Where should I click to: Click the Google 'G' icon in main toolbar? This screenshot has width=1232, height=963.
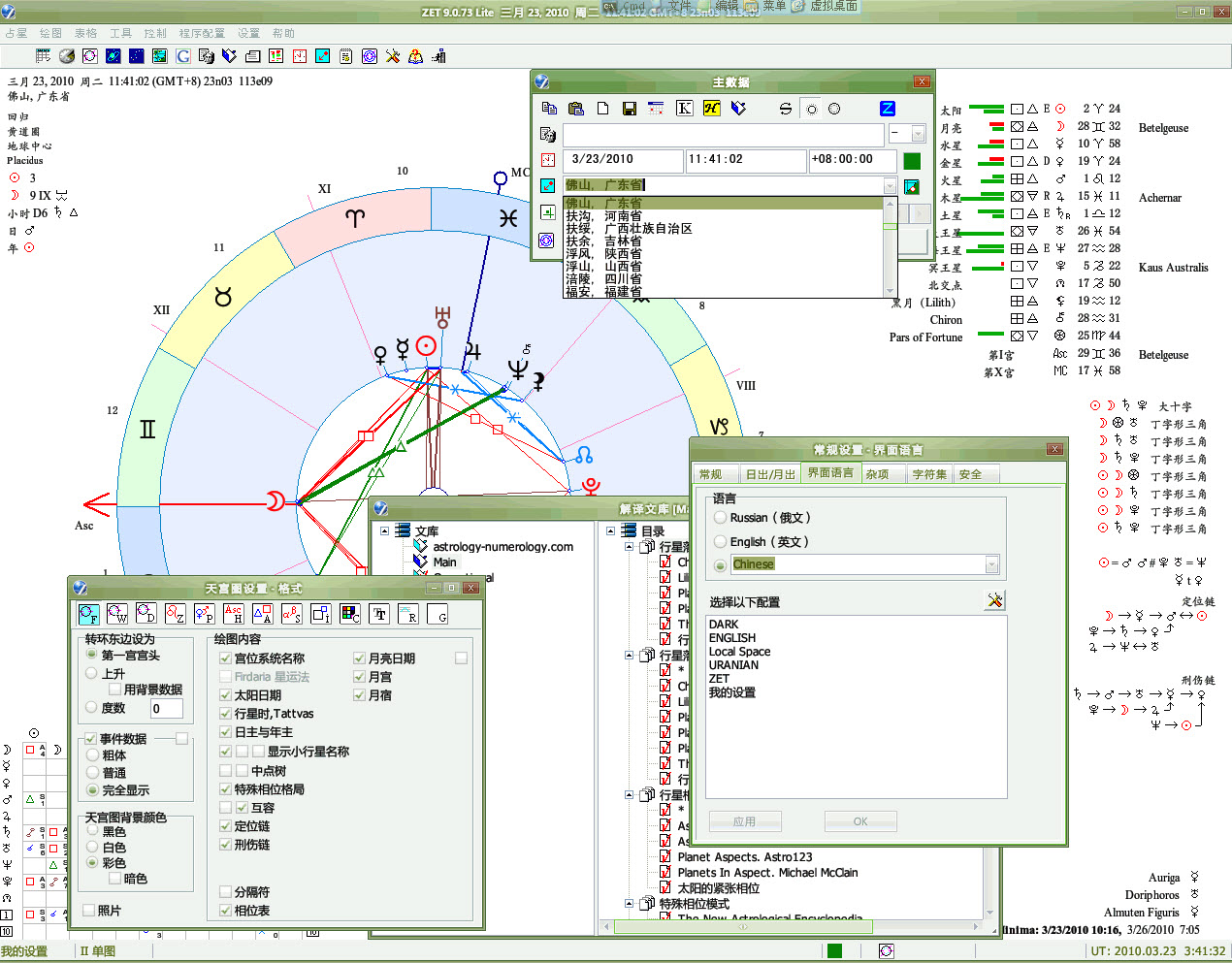click(182, 56)
